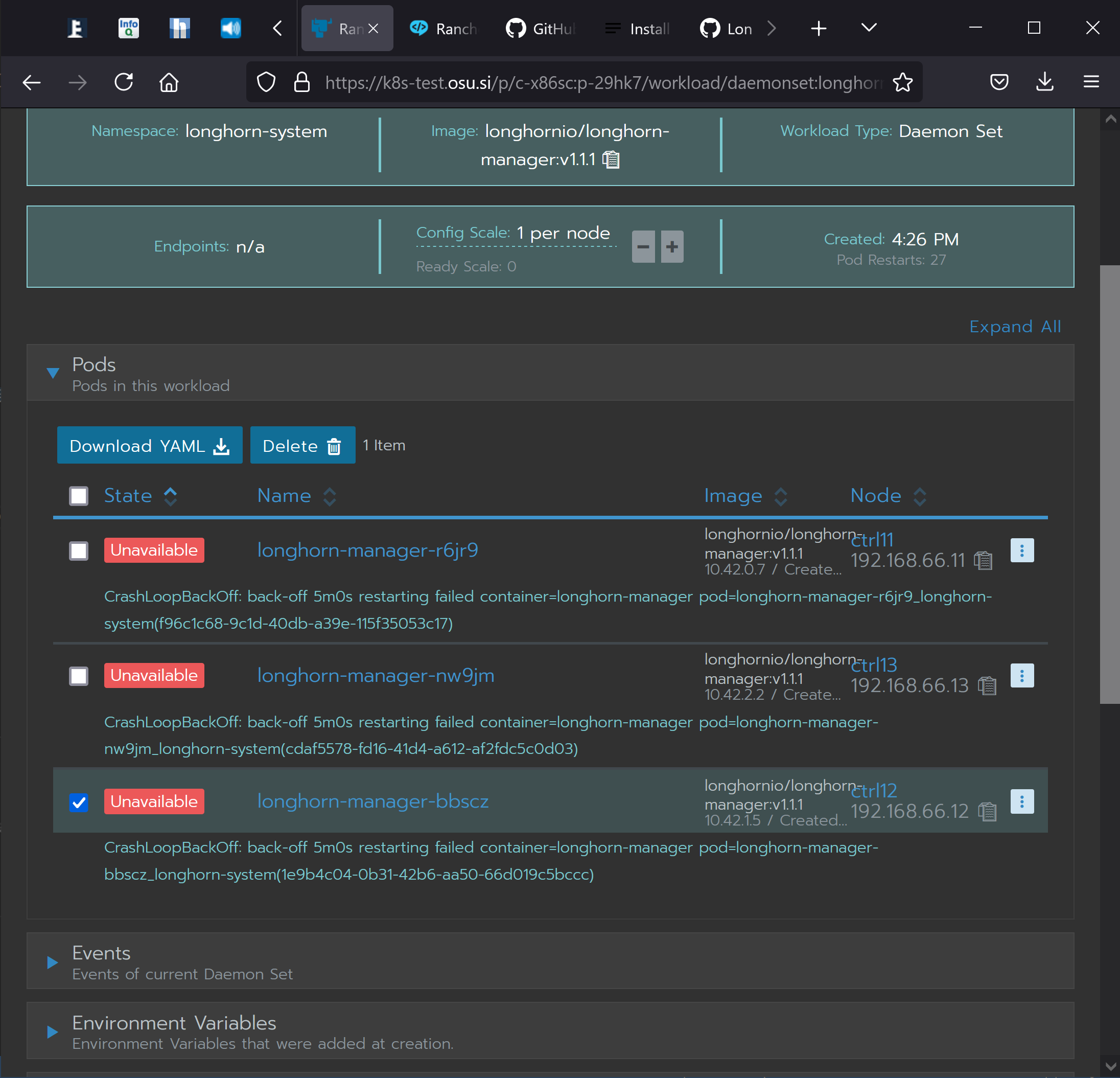Image resolution: width=1120 pixels, height=1078 pixels.
Task: Open a new browser tab
Action: tap(819, 29)
